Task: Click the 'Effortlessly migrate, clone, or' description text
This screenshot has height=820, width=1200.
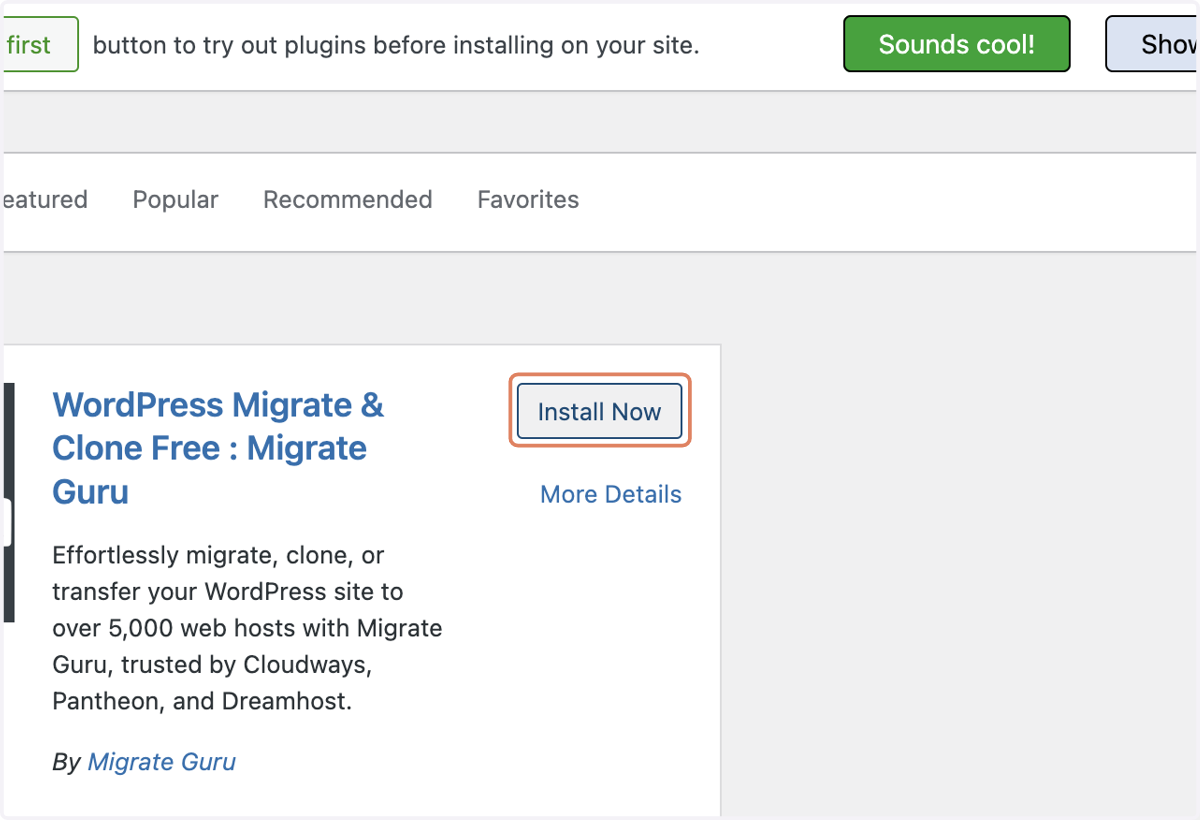Action: click(218, 555)
